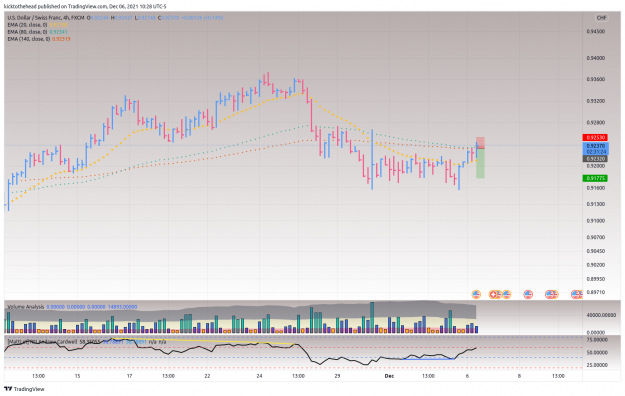
Task: Click the RSI Cardwell indicator legend
Action: coord(42,342)
